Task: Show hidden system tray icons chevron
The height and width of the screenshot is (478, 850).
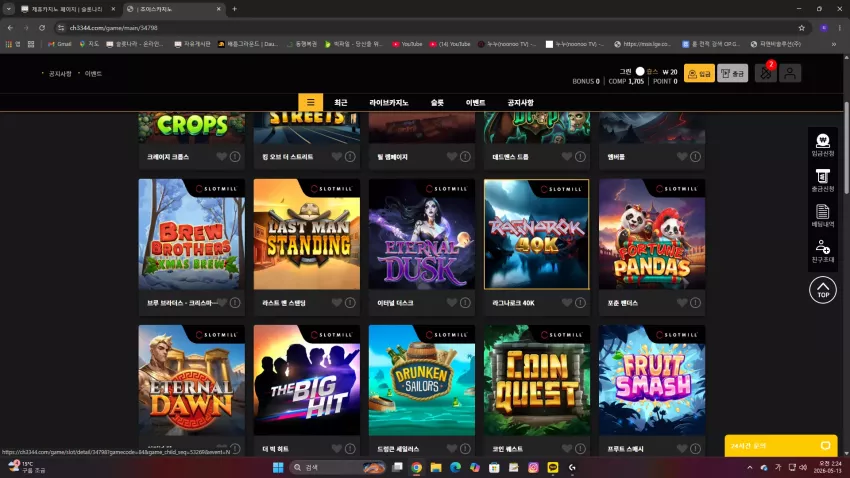Action: [750, 467]
